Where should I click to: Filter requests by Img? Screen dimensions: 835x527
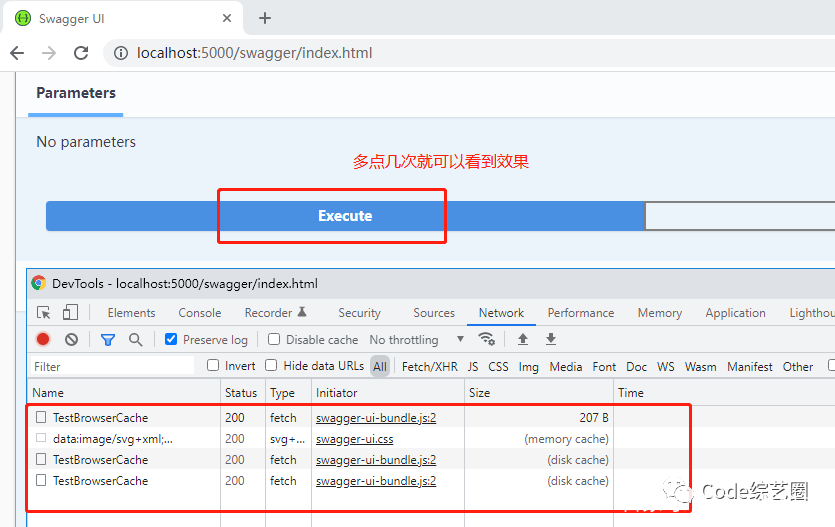click(x=528, y=367)
